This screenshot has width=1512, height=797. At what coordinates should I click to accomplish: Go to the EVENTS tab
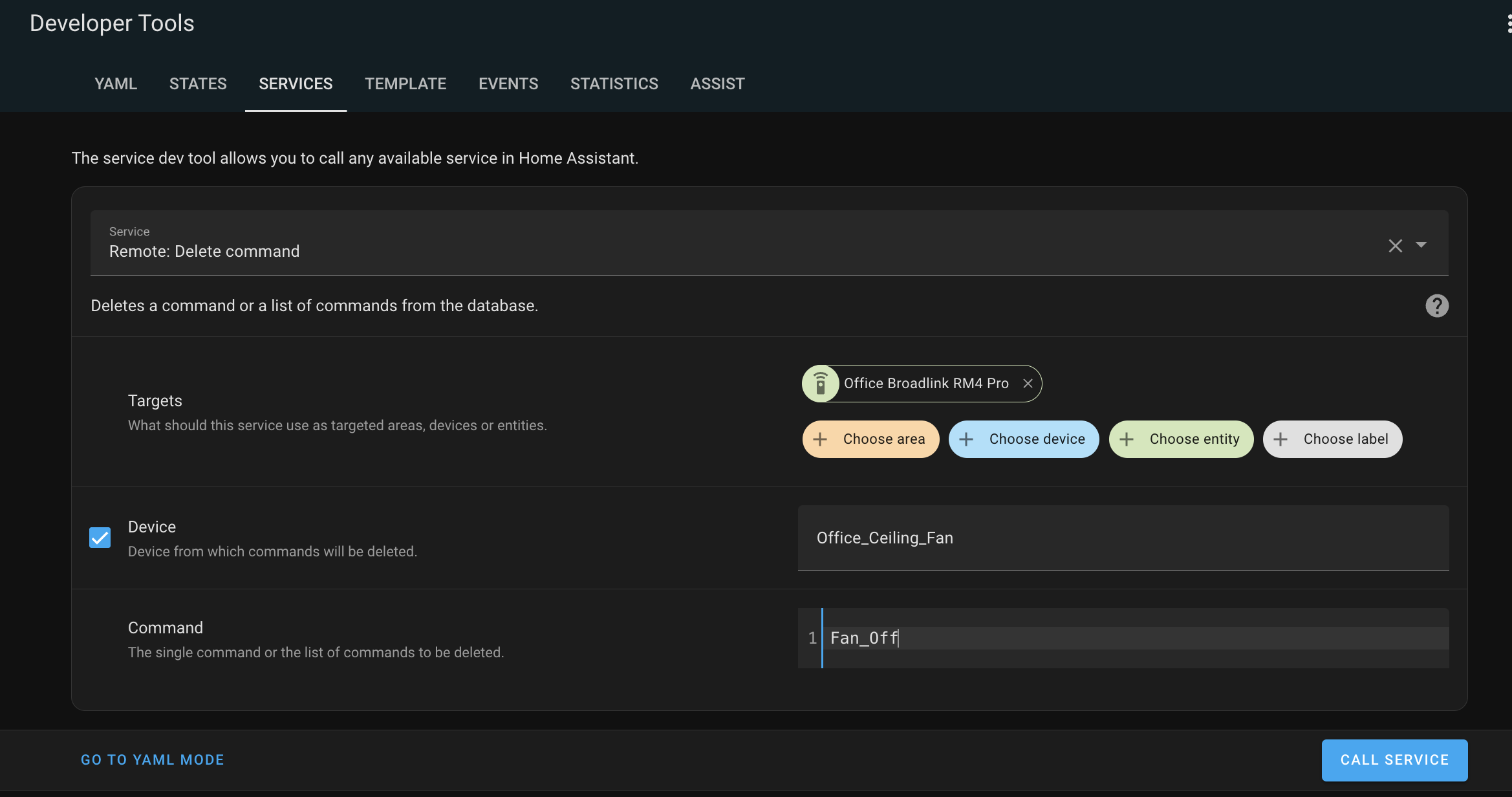coord(508,83)
